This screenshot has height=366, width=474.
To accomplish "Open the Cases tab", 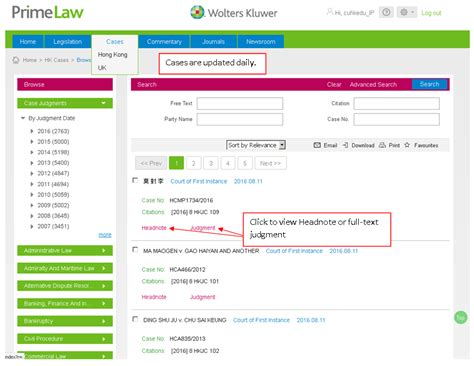I will coord(115,42).
